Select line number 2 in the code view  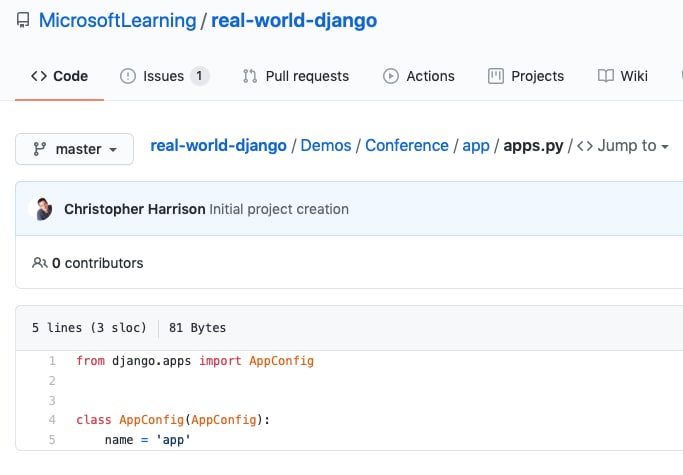pos(52,381)
